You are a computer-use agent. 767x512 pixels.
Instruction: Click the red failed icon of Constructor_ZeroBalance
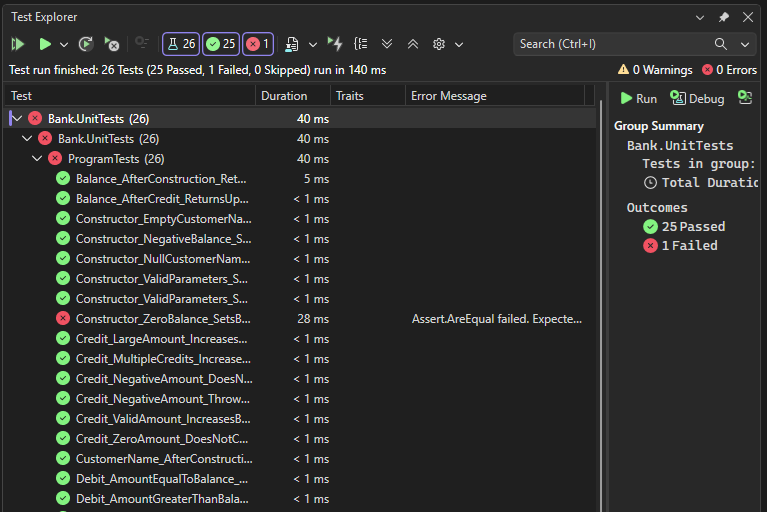coord(63,318)
